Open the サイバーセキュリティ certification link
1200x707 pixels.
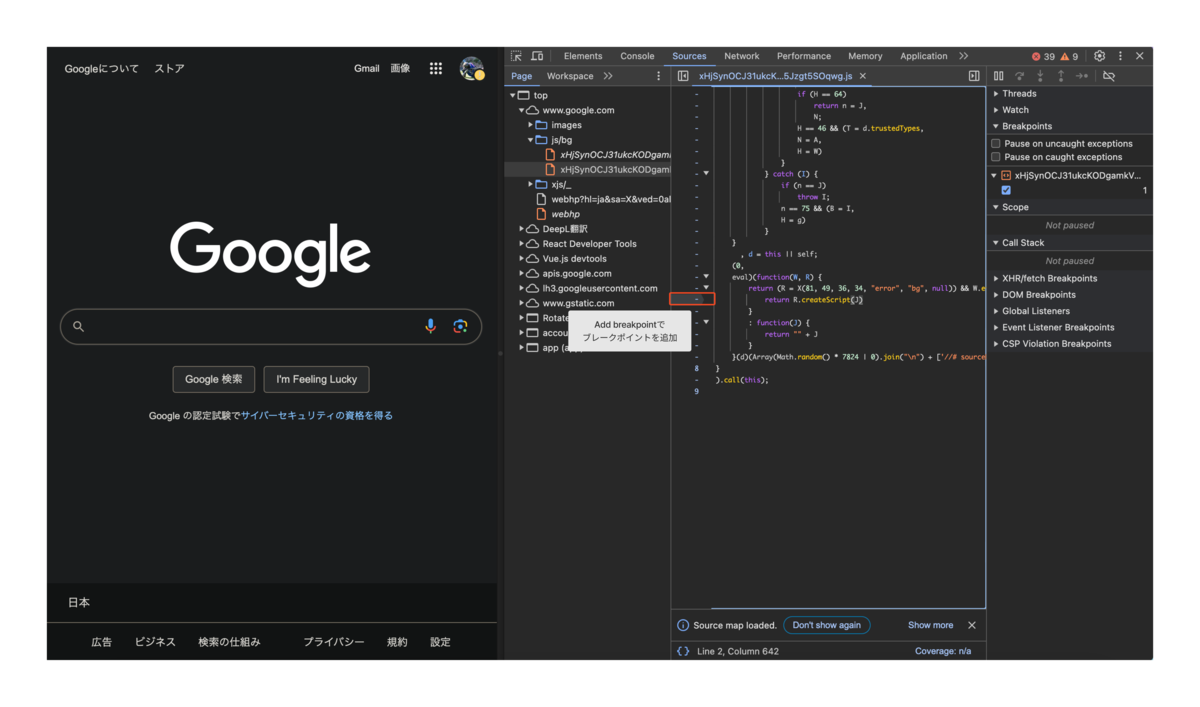pos(317,415)
